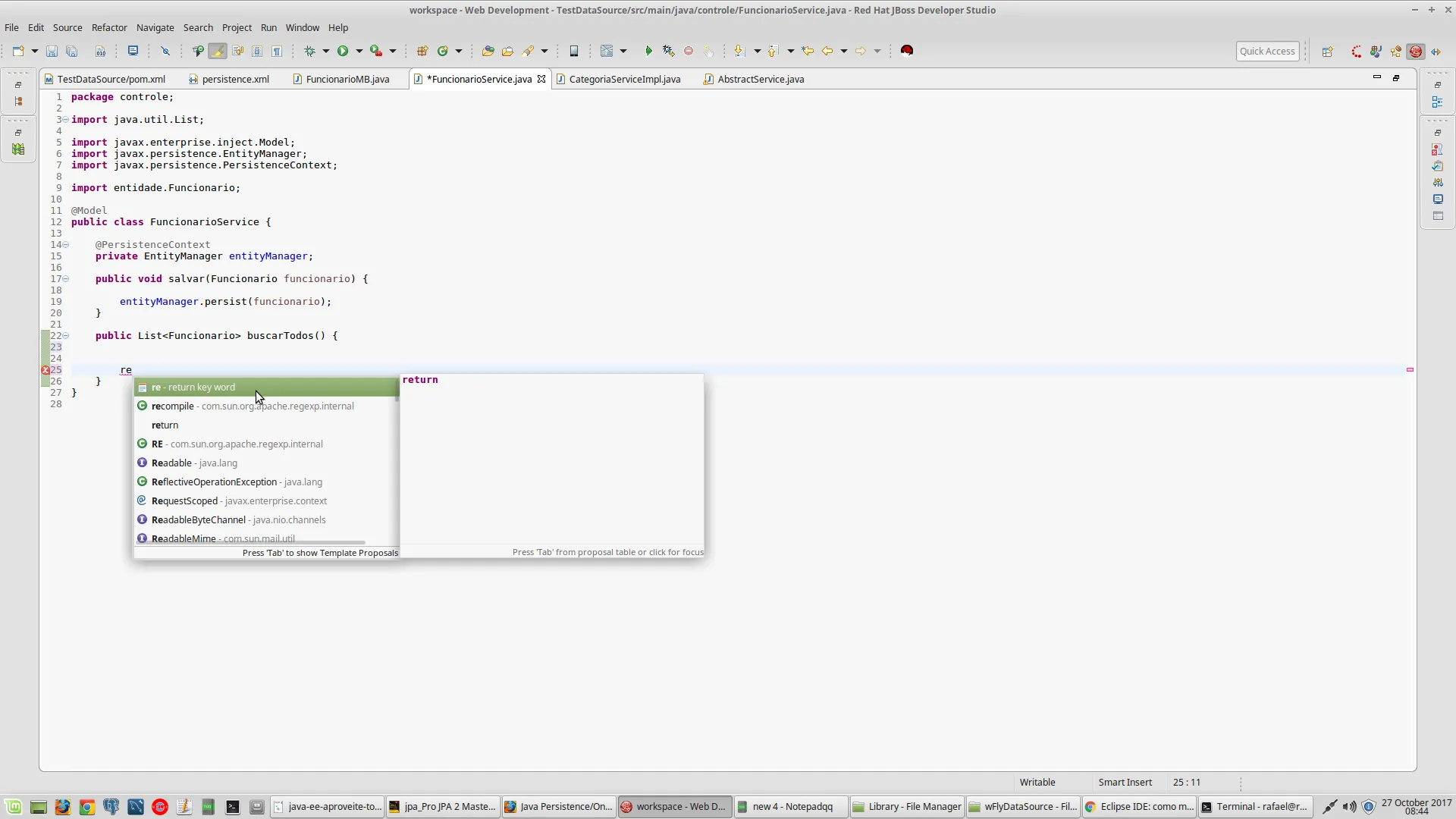Screen dimensions: 1456x819
Task: Toggle Mark Occurrences highlighter button
Action: coord(218,51)
